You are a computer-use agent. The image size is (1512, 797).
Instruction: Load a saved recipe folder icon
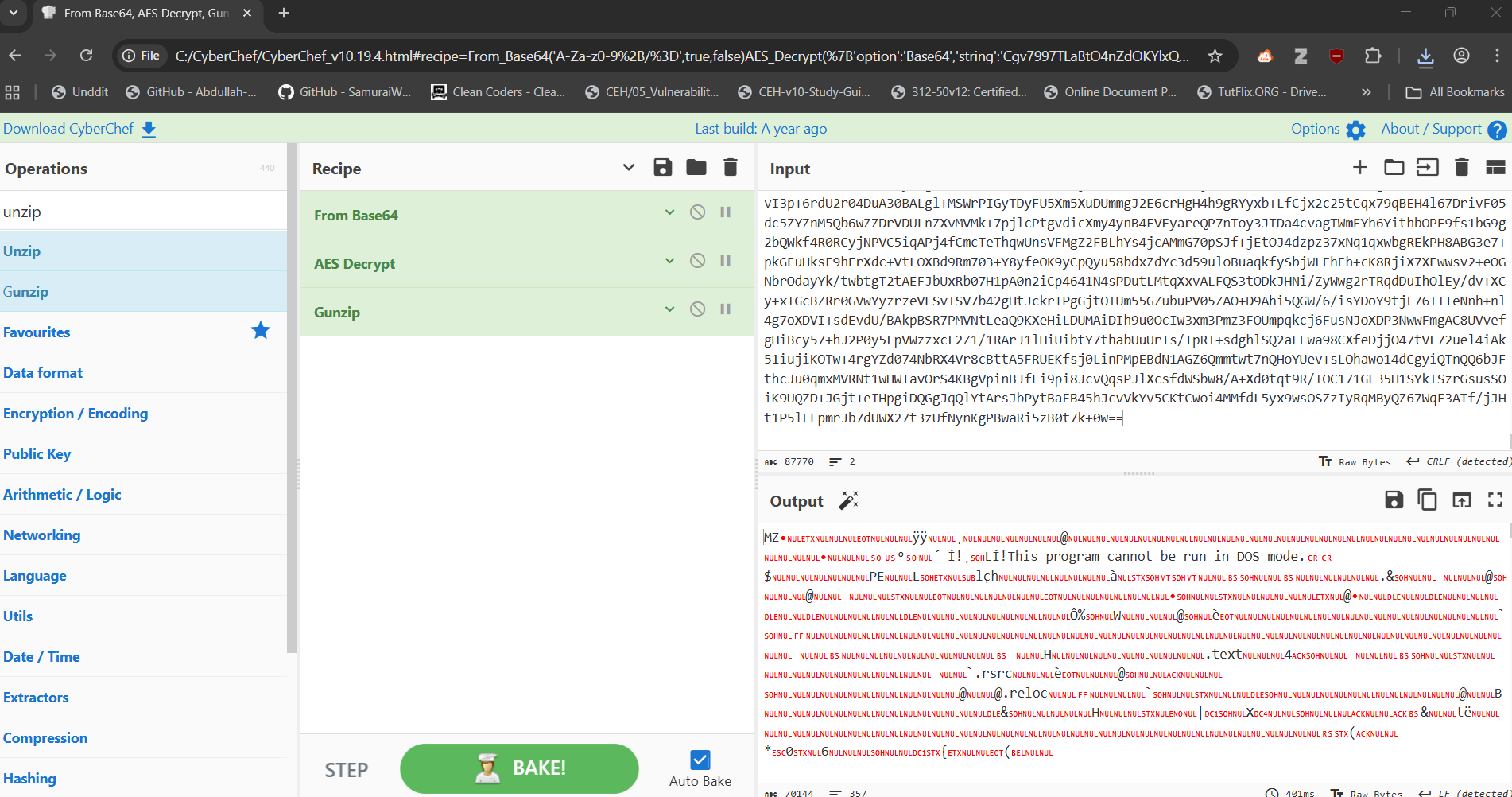click(x=696, y=168)
